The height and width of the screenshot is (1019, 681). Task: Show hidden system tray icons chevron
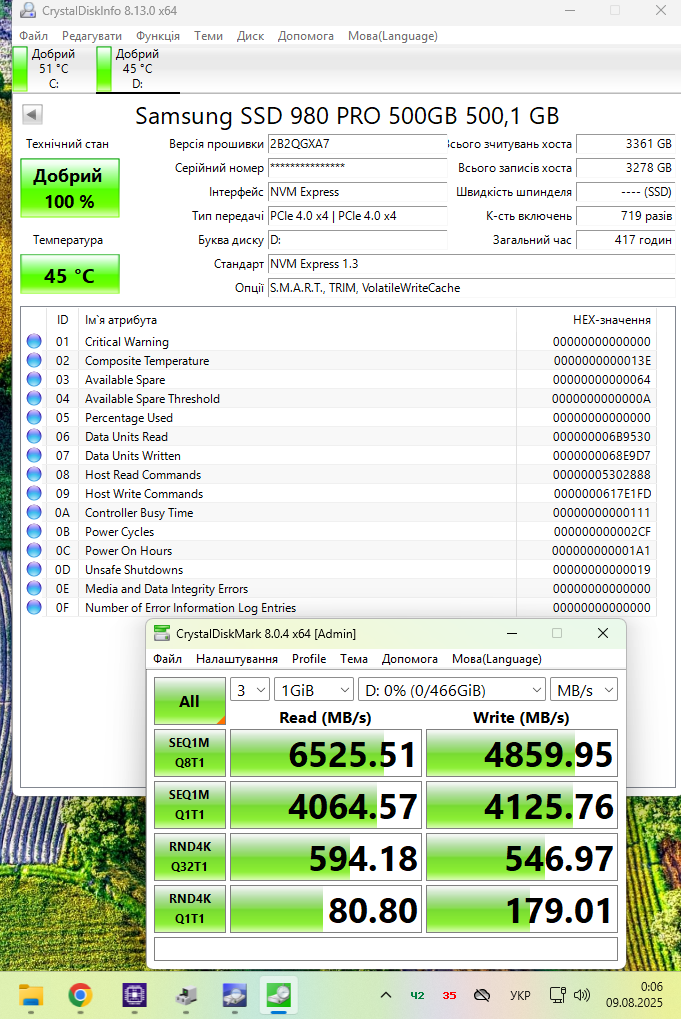[385, 995]
